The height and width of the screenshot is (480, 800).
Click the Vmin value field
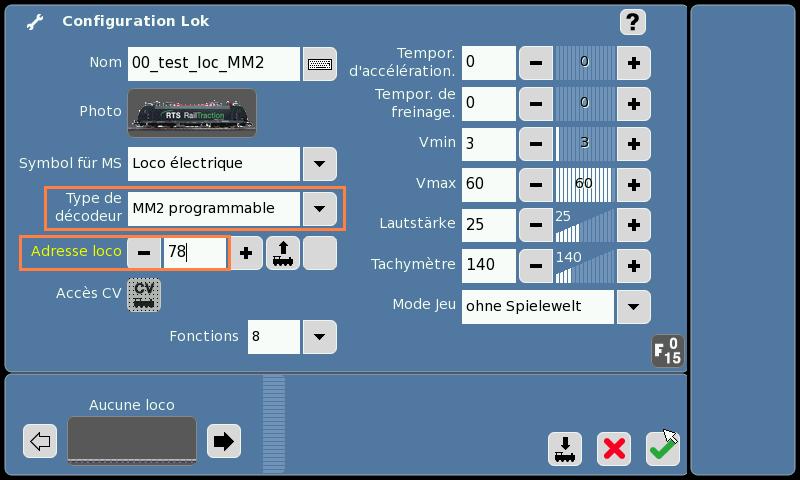pos(489,144)
